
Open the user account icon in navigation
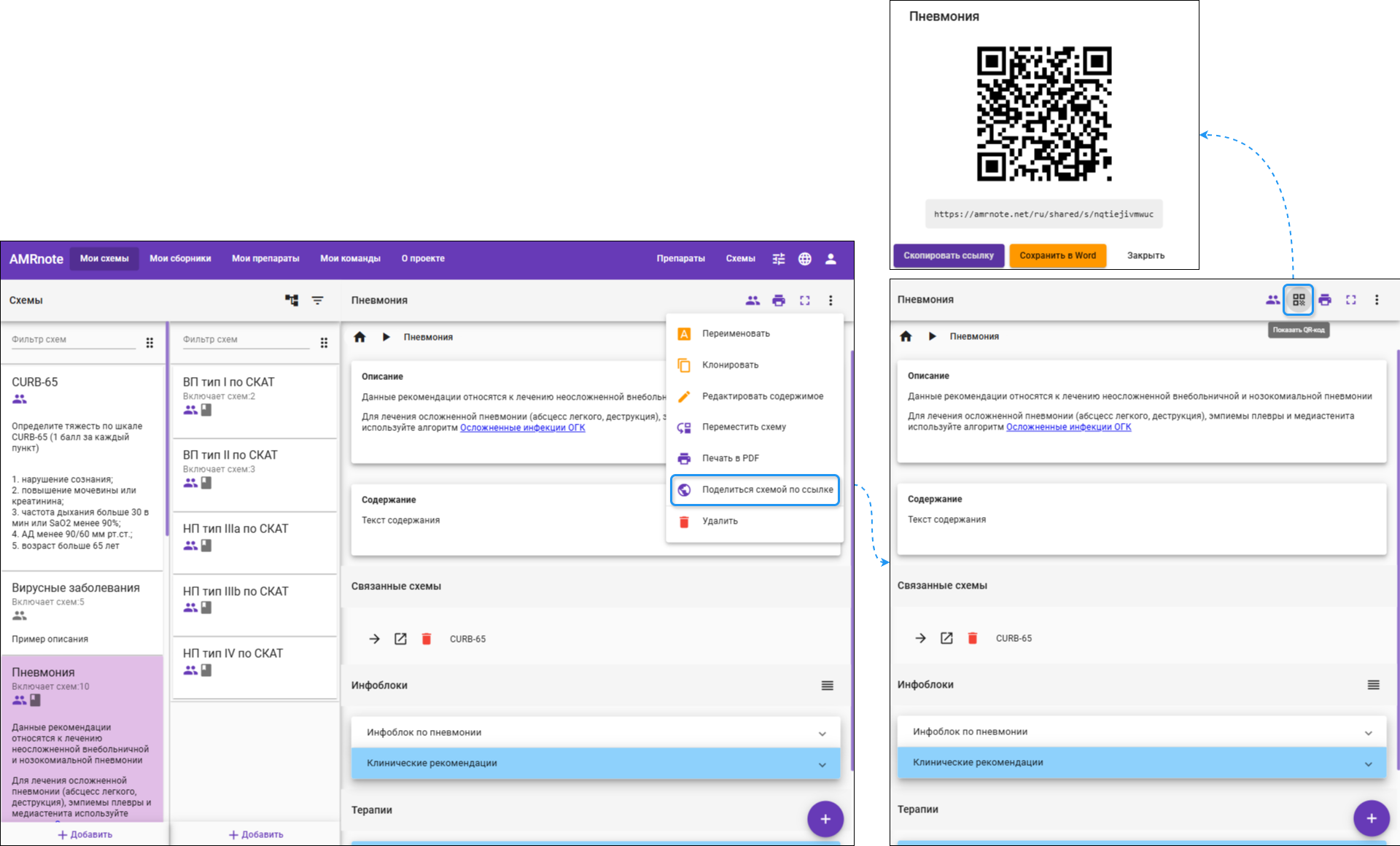[831, 259]
